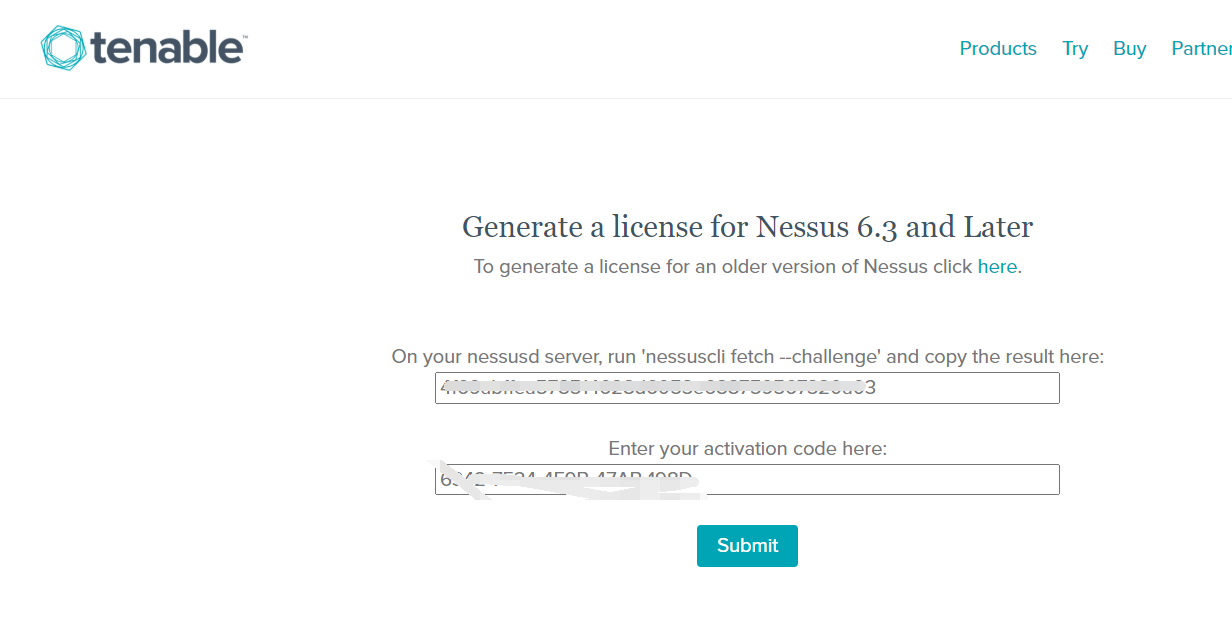The image size is (1232, 629).
Task: Click the tenable wordmark text
Action: [168, 49]
